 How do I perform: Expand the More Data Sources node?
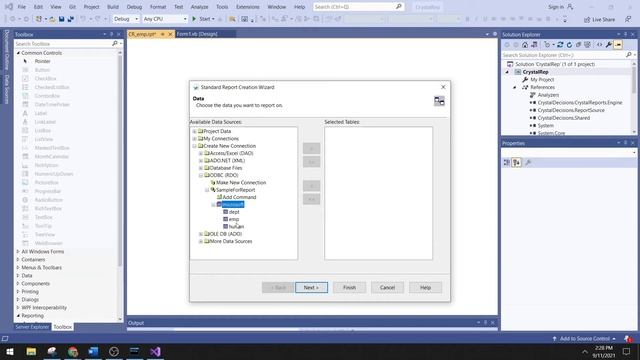(x=201, y=242)
